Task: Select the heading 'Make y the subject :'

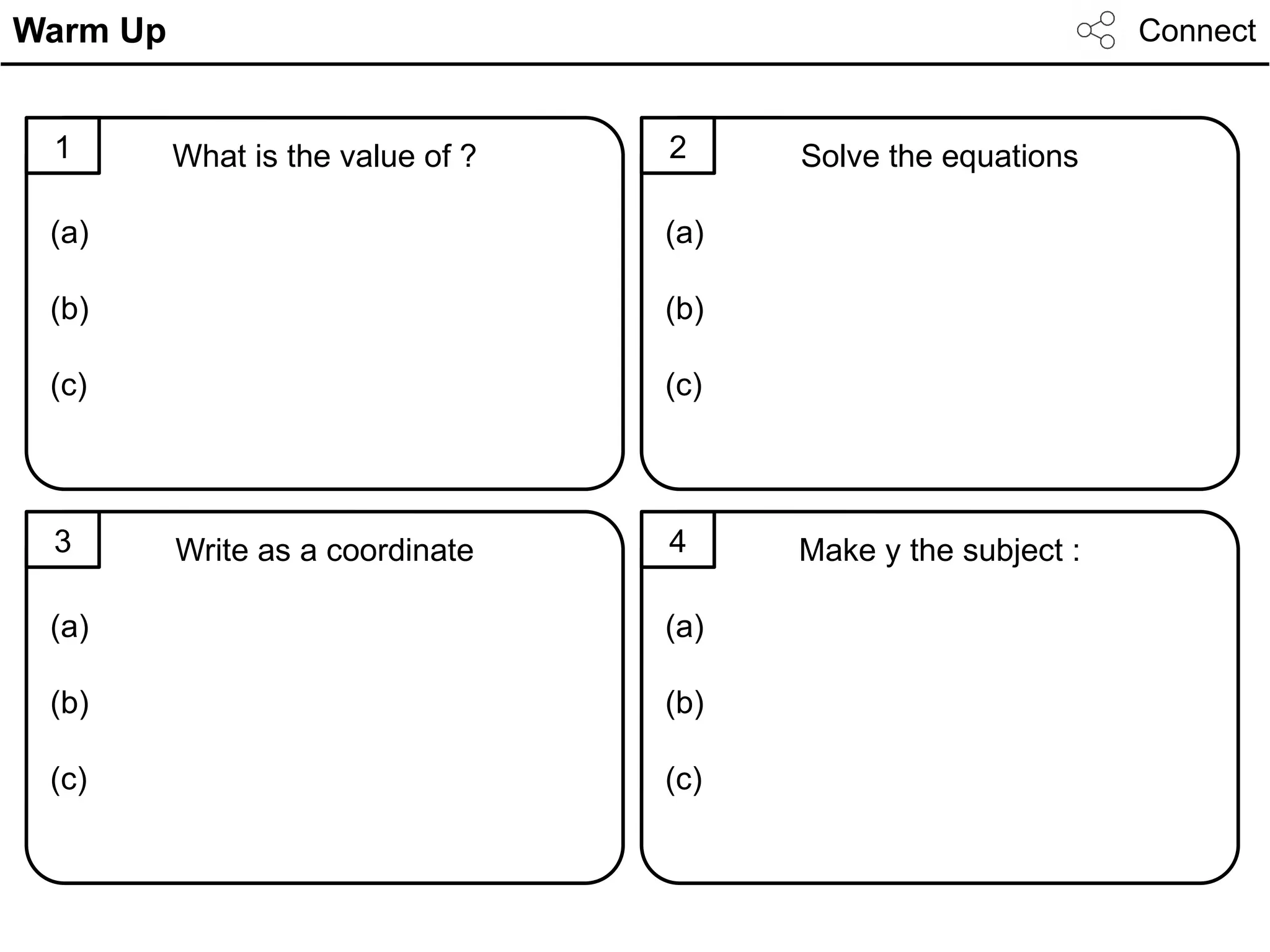Action: [x=939, y=550]
